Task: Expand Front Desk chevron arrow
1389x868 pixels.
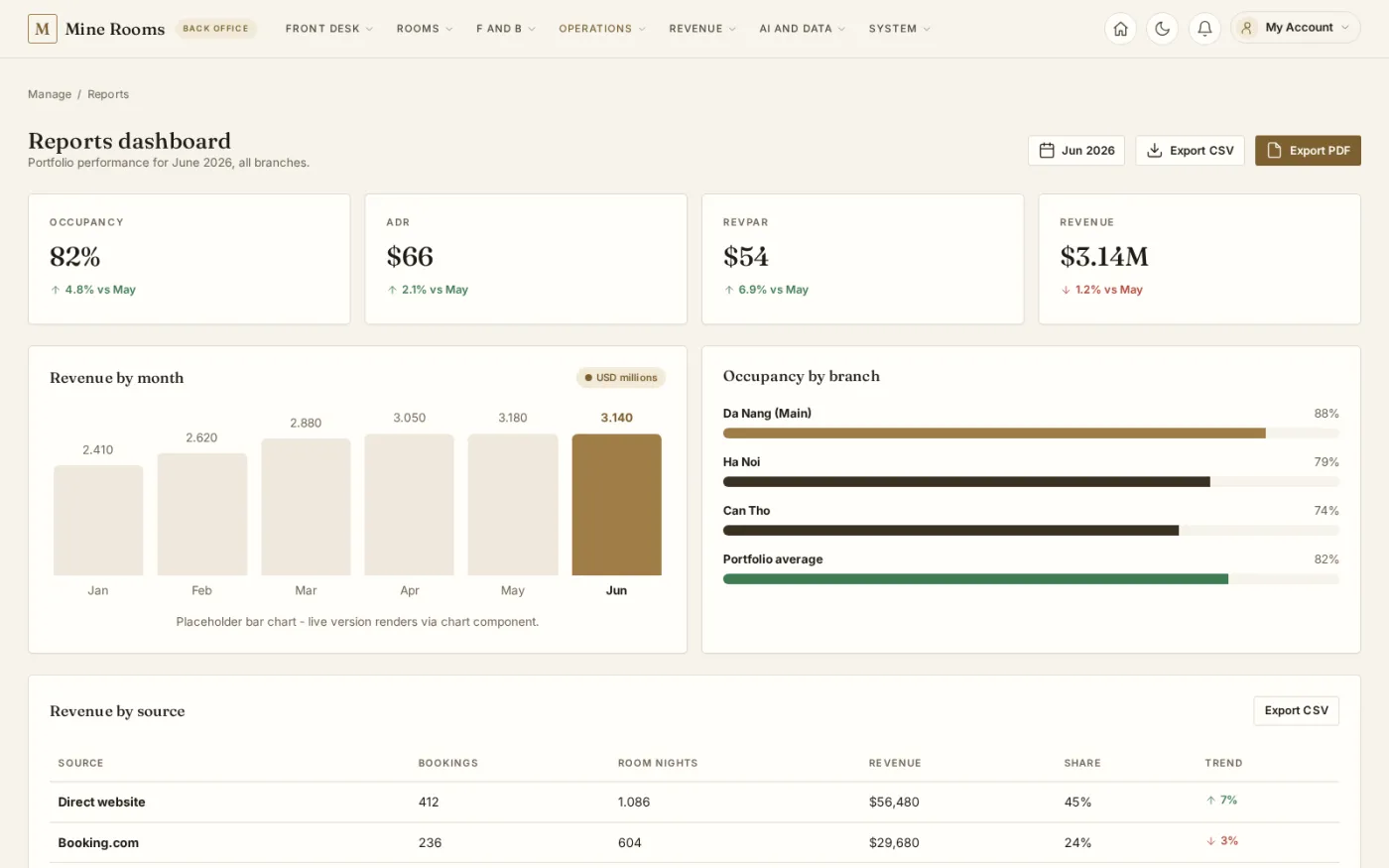Action: coord(369,29)
